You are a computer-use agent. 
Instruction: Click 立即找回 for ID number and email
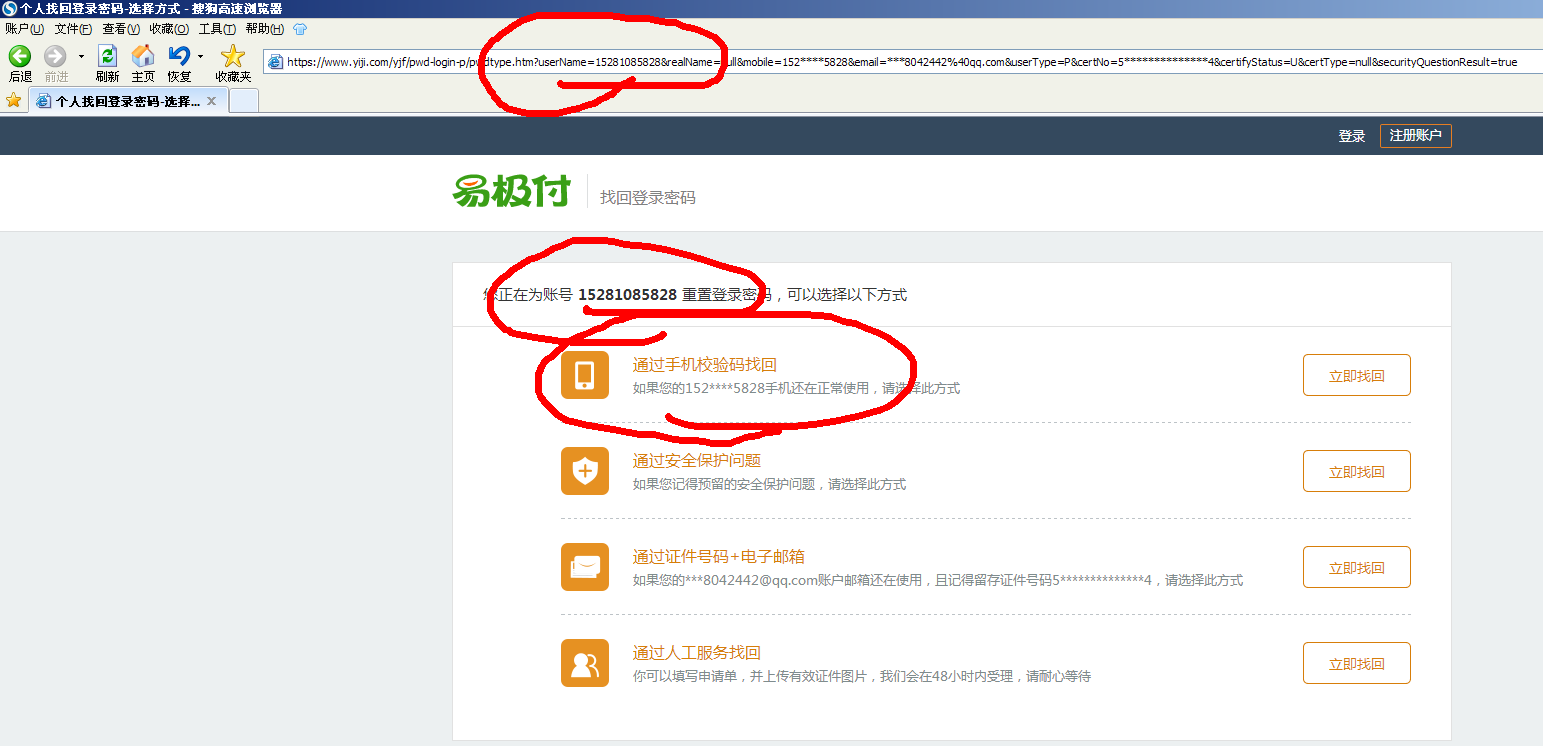[x=1357, y=567]
